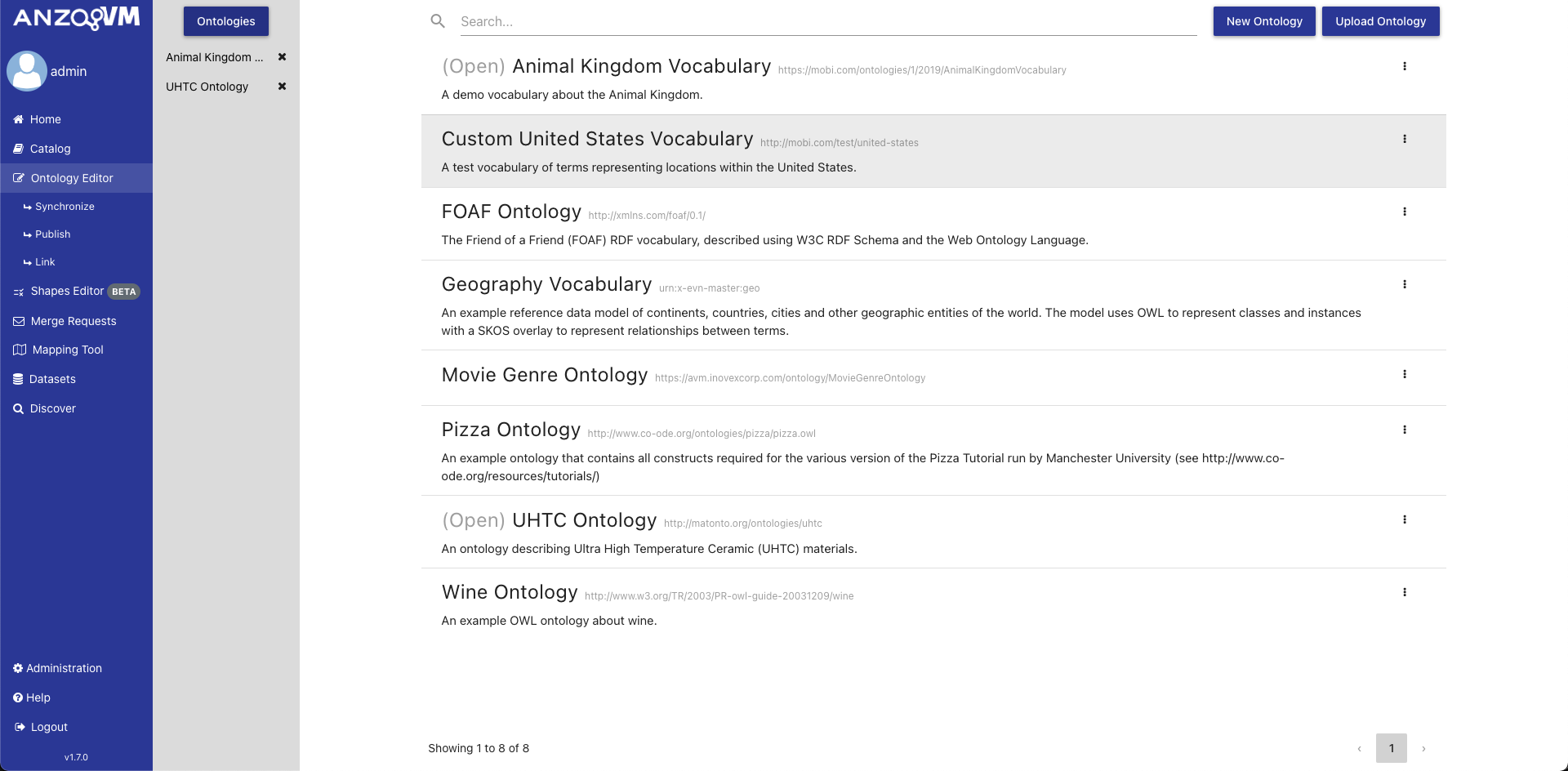Click the admin user avatar

click(27, 71)
